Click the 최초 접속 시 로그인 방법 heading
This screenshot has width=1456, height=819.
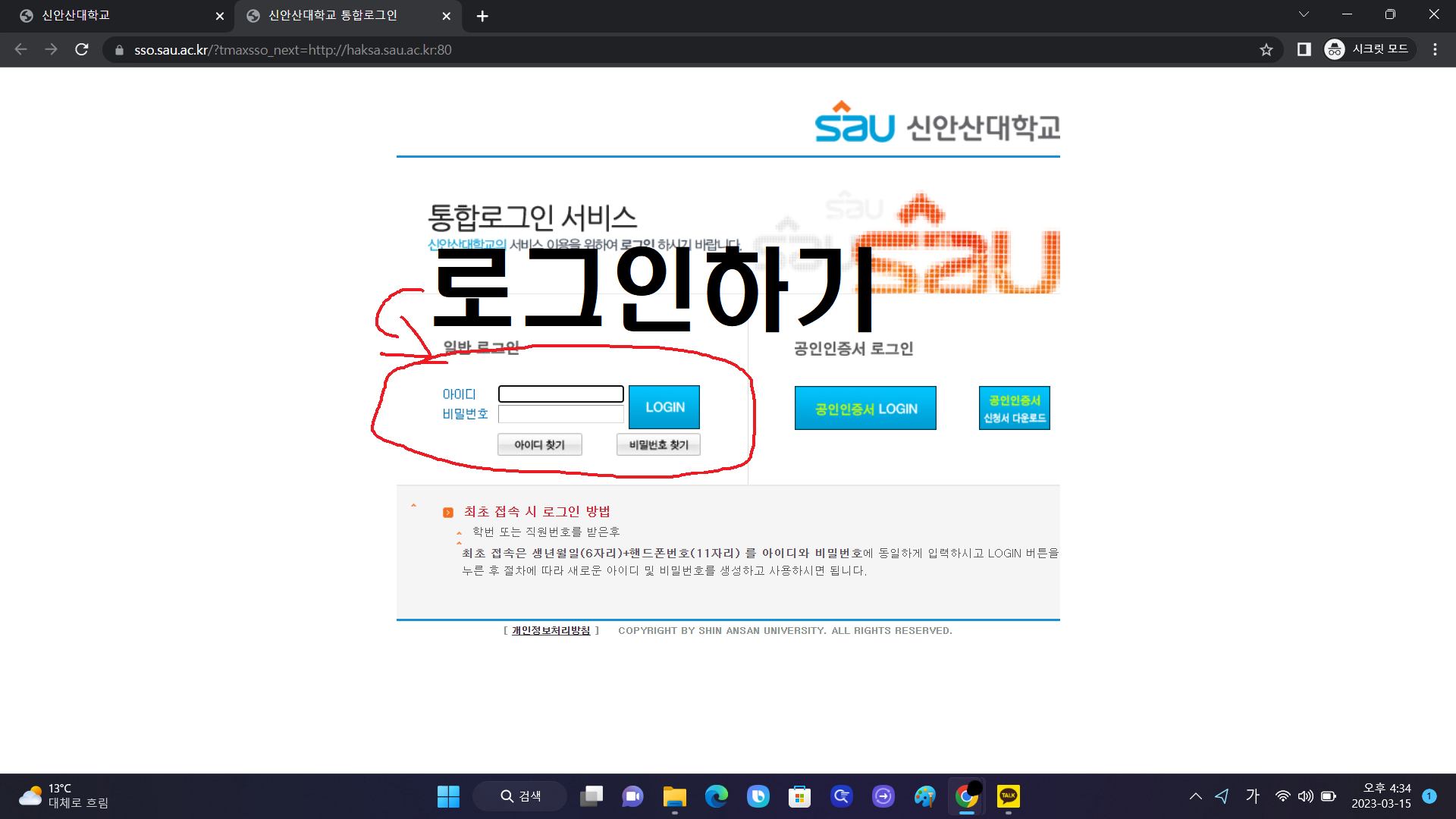537,512
